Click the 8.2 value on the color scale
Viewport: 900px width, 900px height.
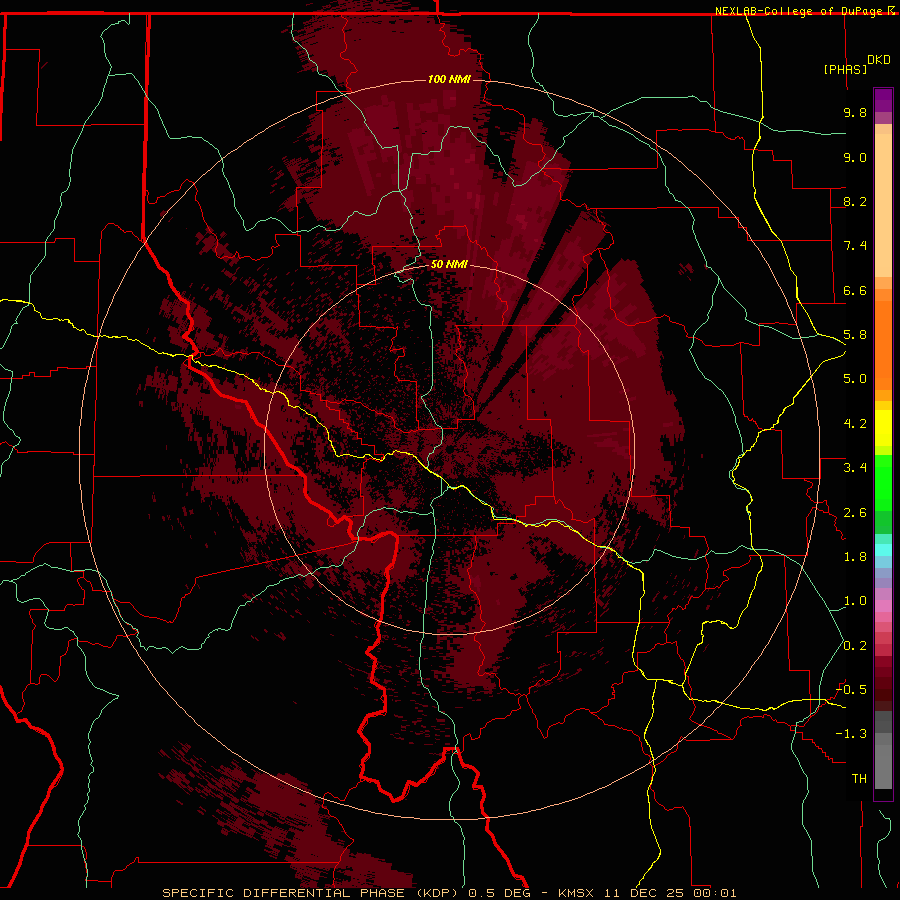click(855, 201)
